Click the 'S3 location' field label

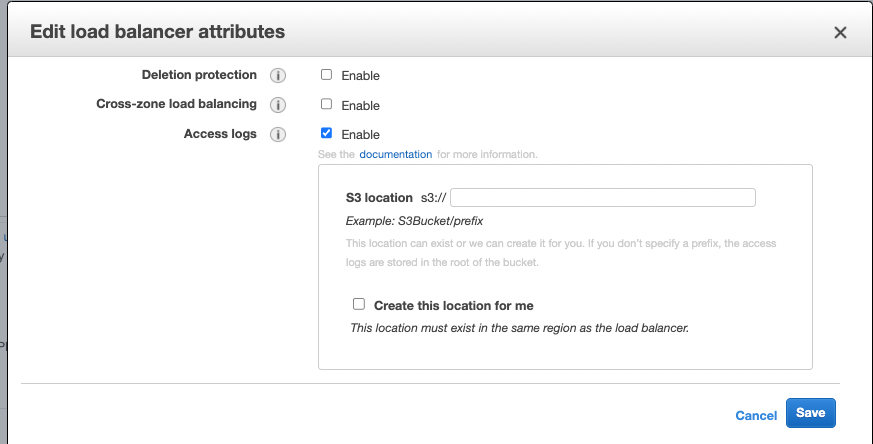(x=378, y=198)
